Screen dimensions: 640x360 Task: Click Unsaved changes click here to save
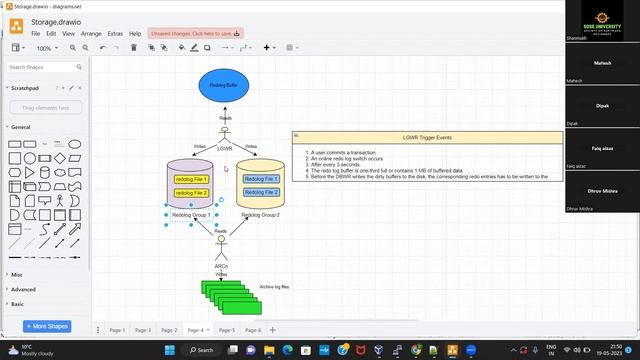[x=196, y=33]
